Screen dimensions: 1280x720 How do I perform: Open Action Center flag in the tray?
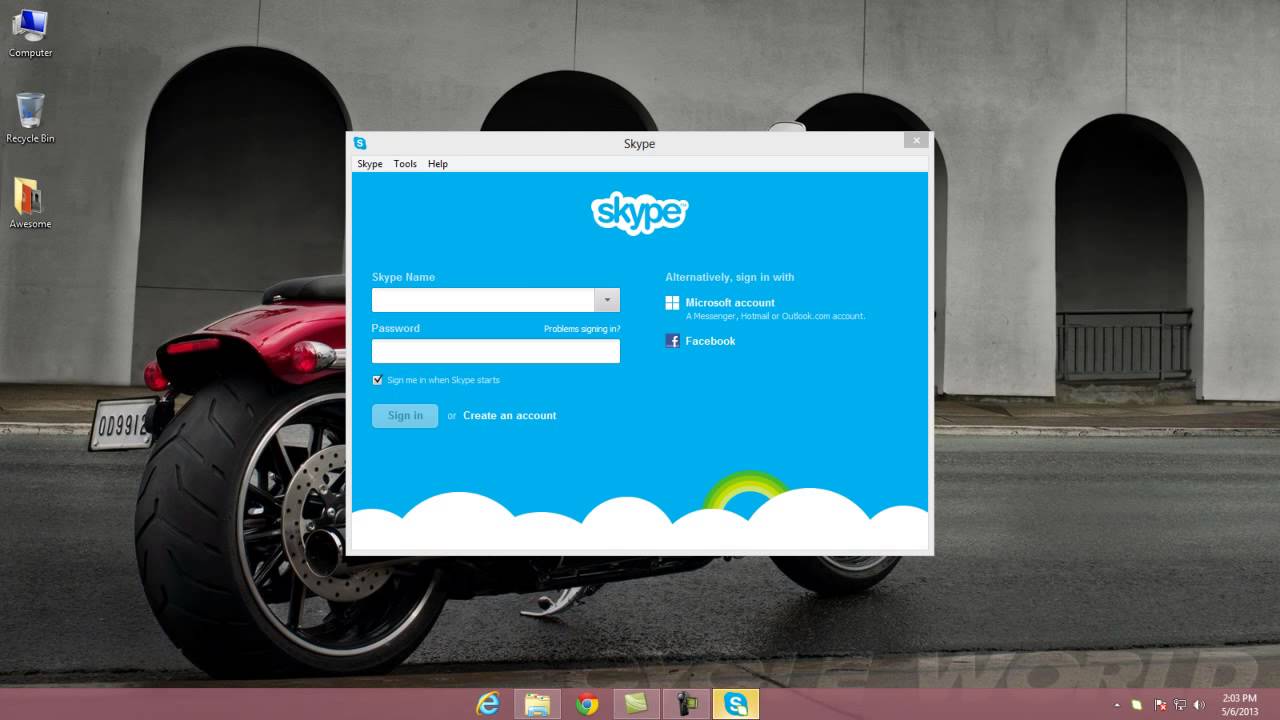(1161, 705)
